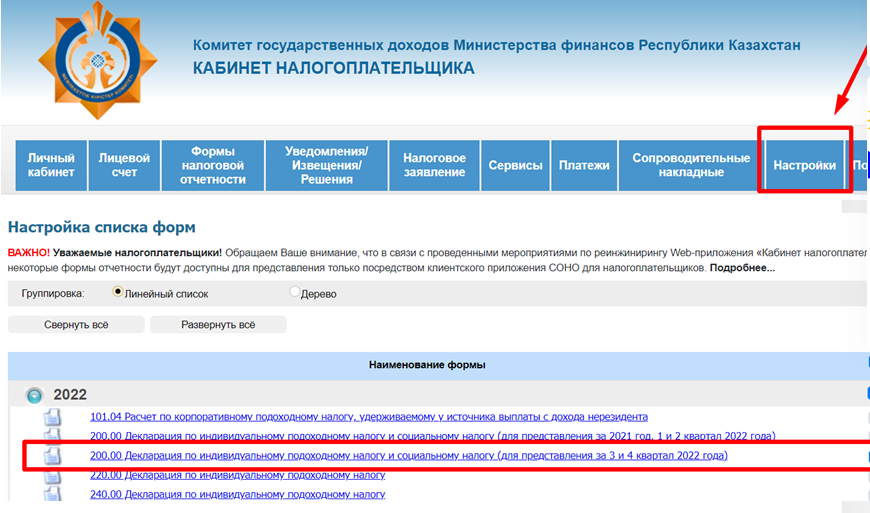Viewport: 870px width, 513px height.
Task: Click the document icon beside form 220.00
Action: click(x=52, y=475)
